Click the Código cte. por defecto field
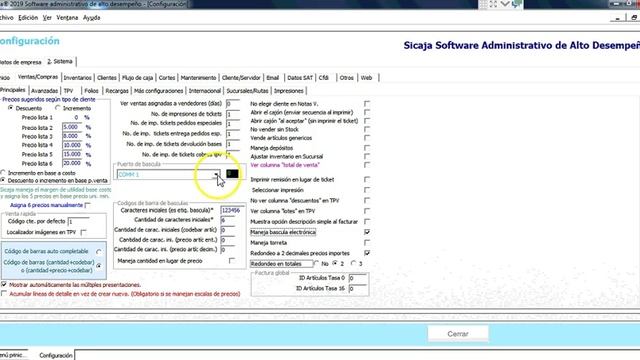This screenshot has height=360, width=640. [78, 222]
